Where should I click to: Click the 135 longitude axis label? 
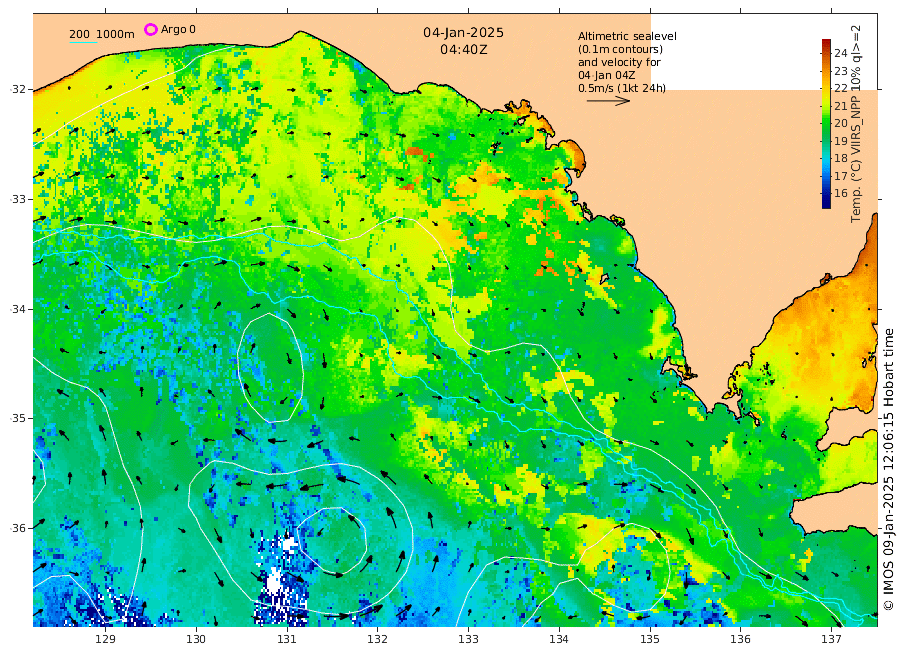click(x=650, y=639)
